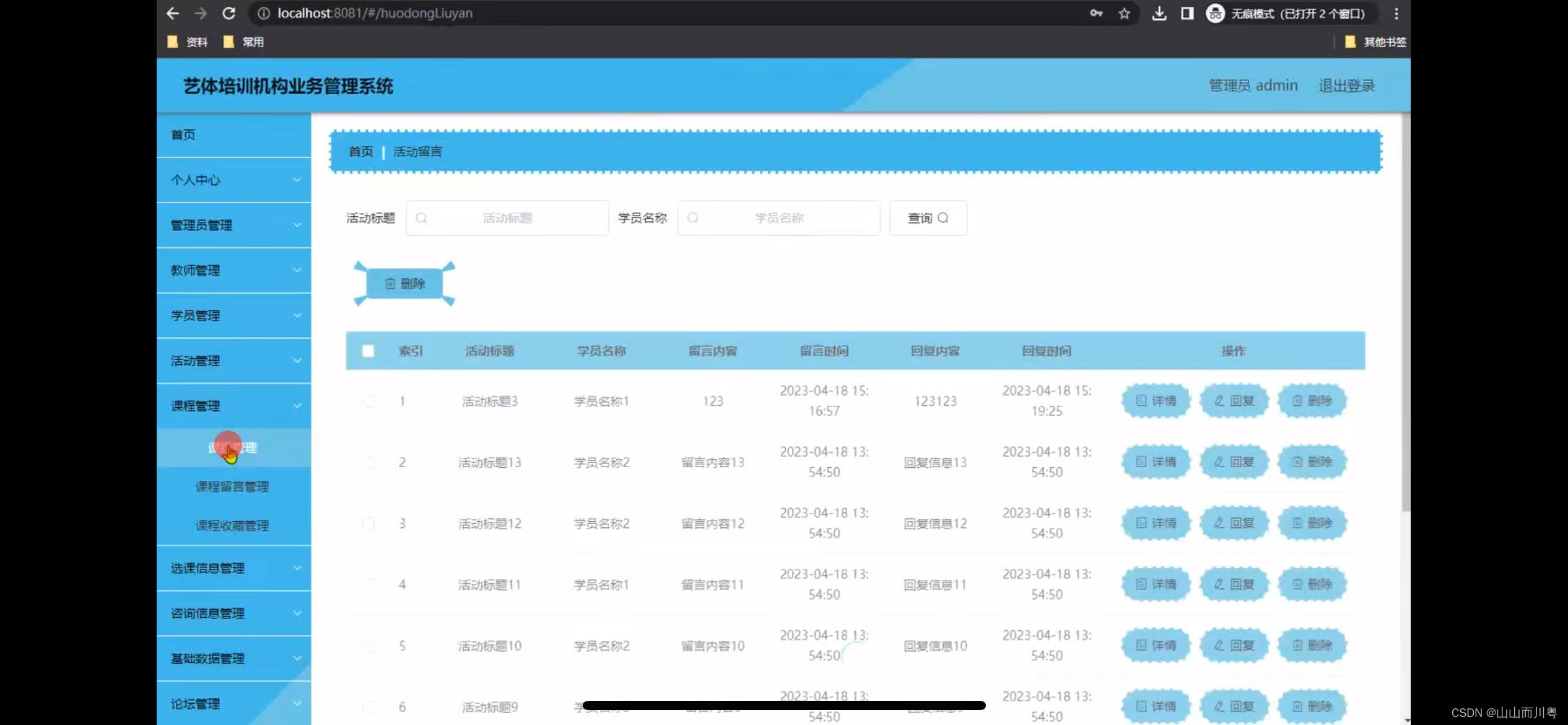This screenshot has width=1568, height=725.
Task: Log out via 退出登录
Action: pyautogui.click(x=1346, y=86)
